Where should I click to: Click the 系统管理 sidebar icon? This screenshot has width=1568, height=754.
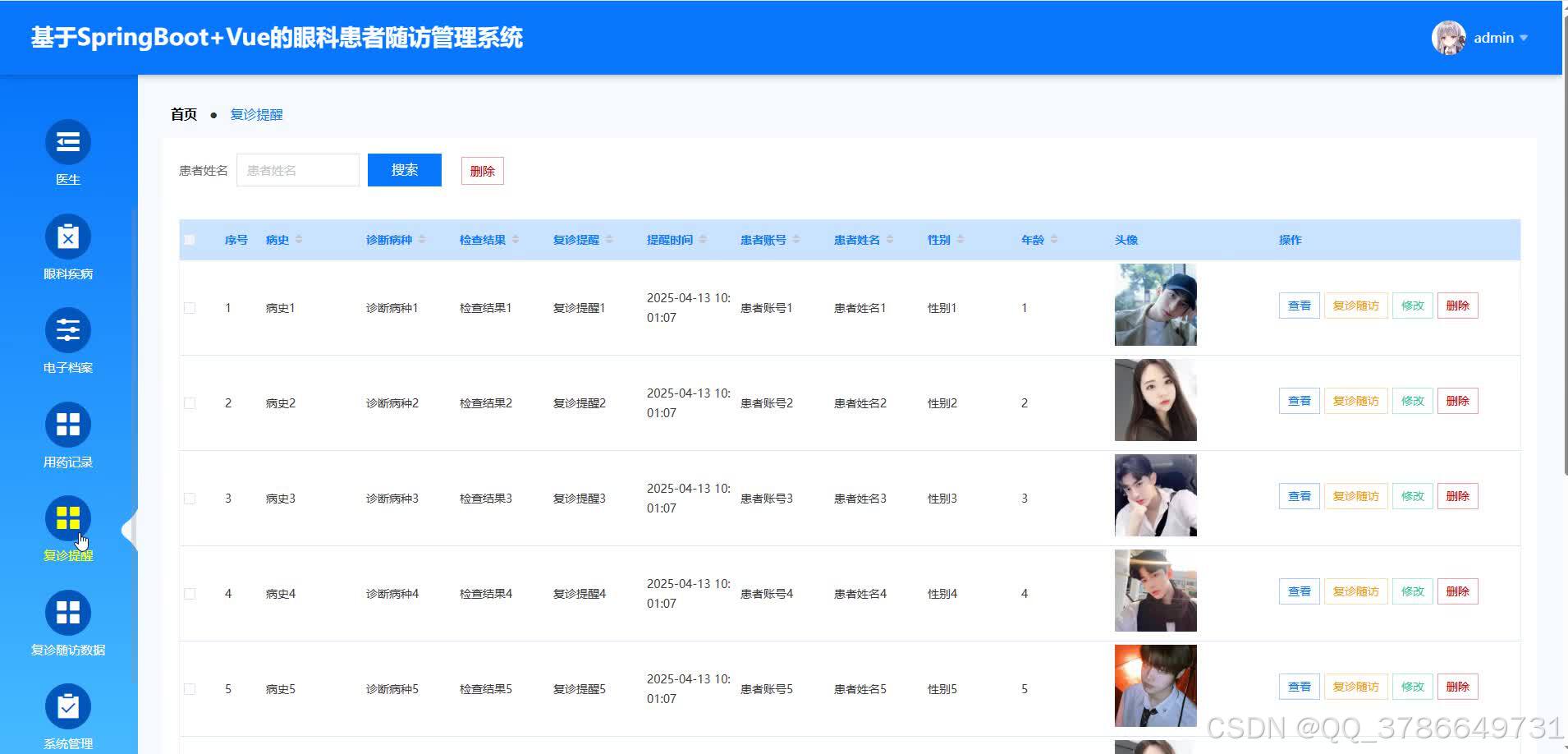tap(67, 706)
